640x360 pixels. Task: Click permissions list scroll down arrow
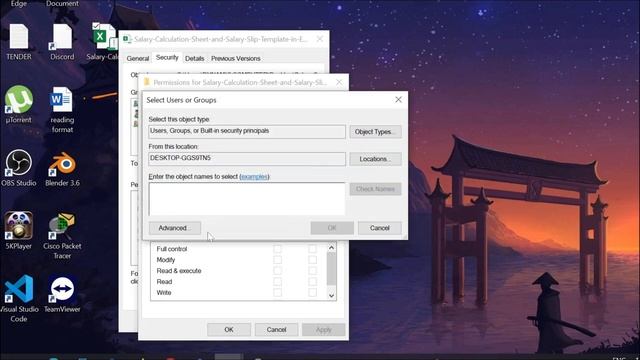[x=331, y=296]
